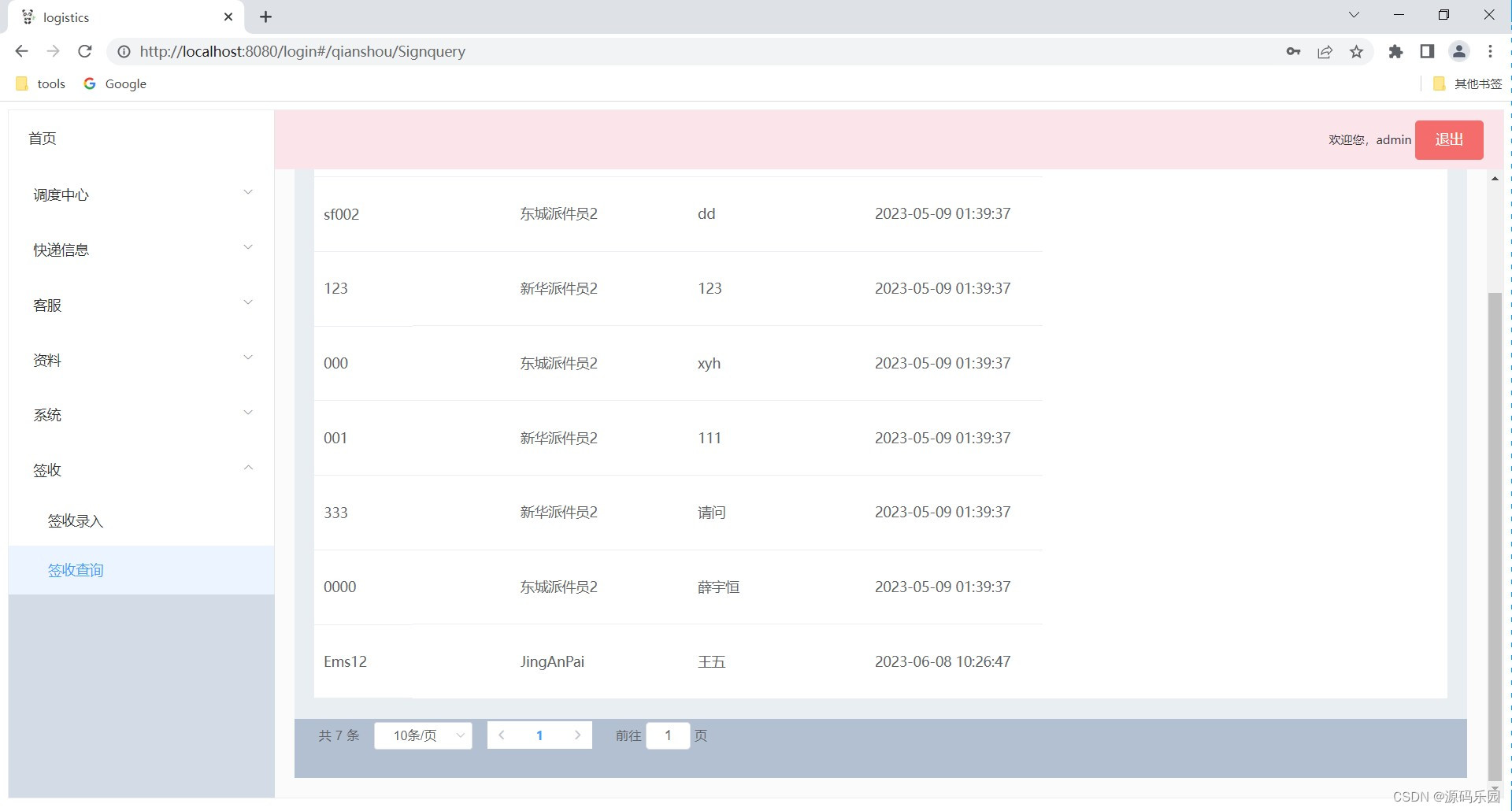Go to next page arrow
This screenshot has height=811, width=1512.
point(578,735)
